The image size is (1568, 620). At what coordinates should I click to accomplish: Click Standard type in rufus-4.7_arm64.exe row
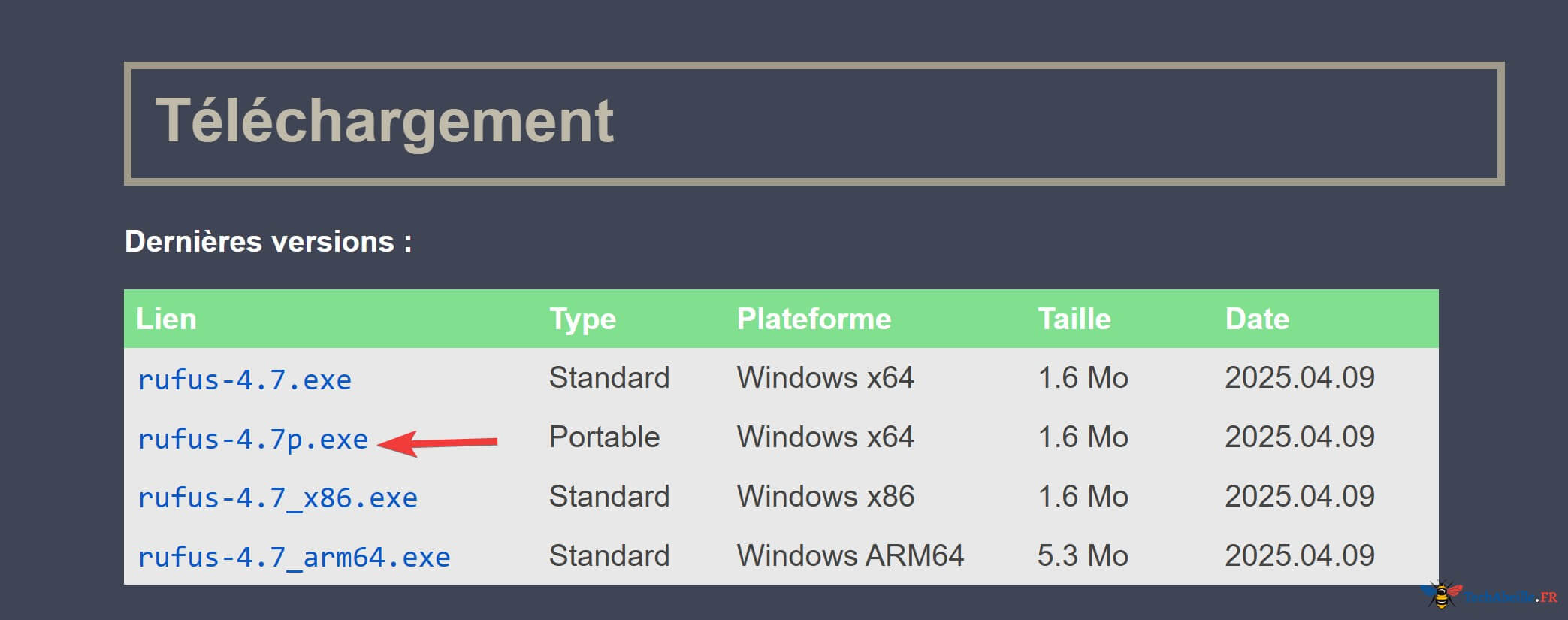point(609,555)
